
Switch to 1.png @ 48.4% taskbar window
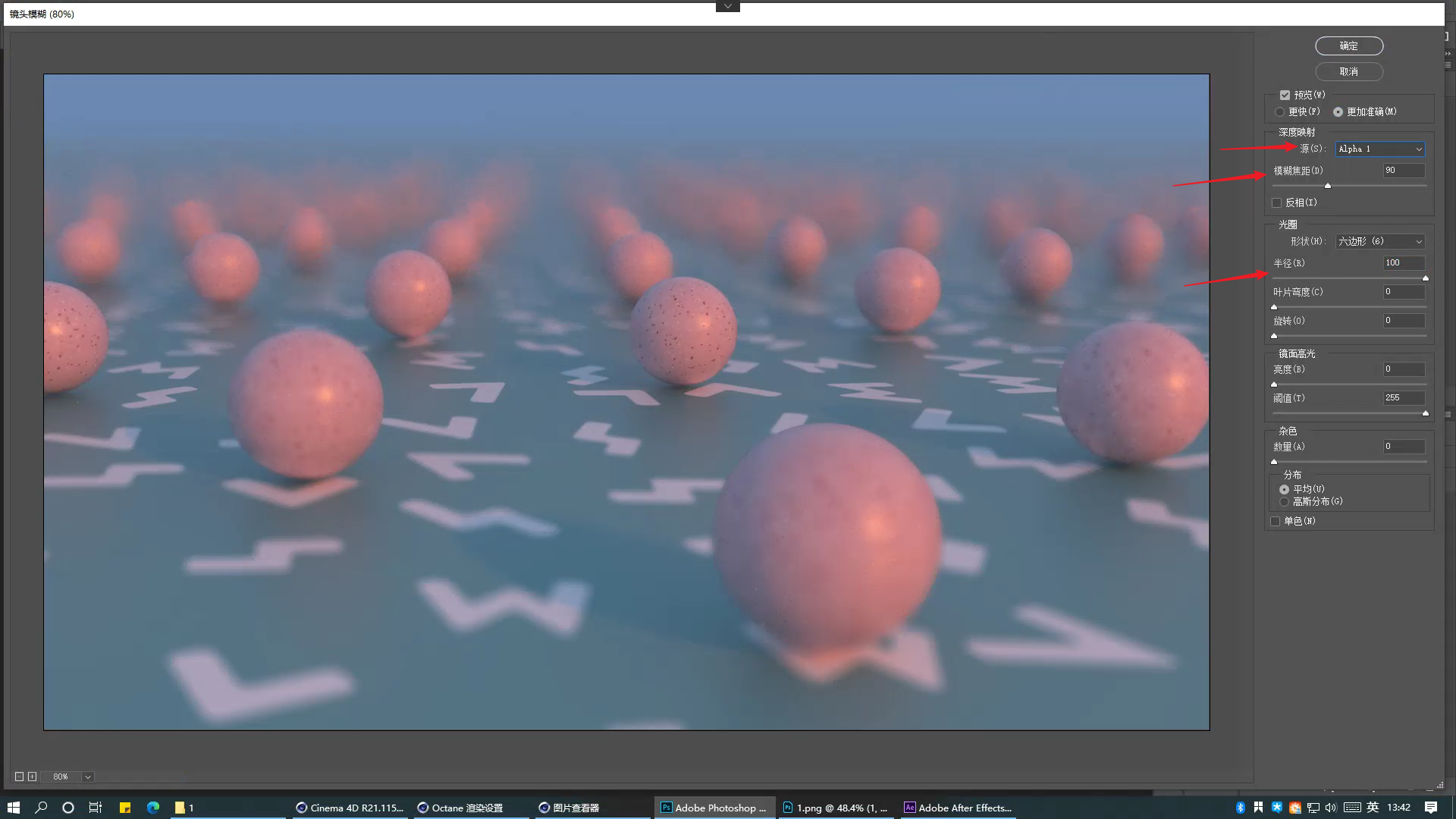[x=835, y=808]
